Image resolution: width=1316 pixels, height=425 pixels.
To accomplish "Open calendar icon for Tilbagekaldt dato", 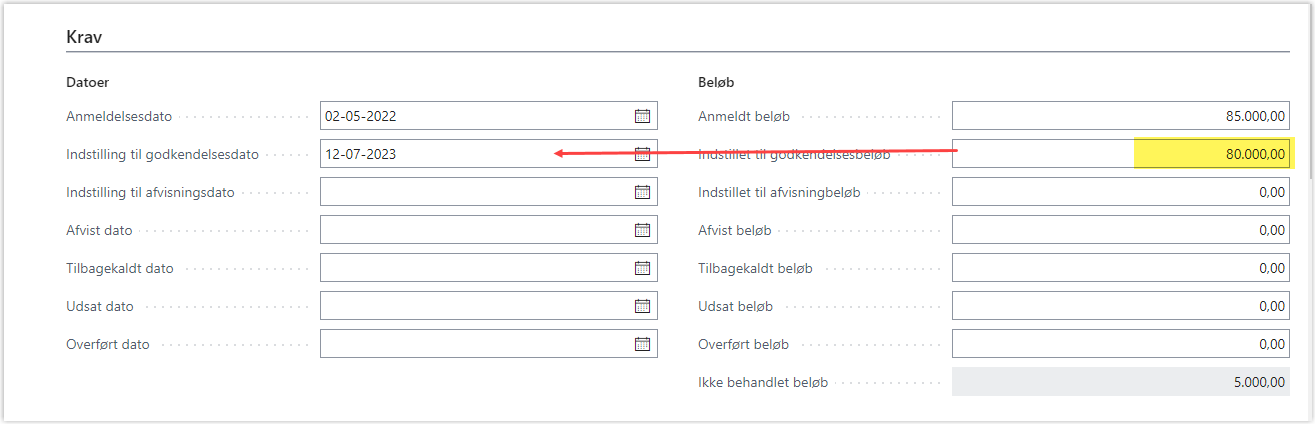I will tap(642, 268).
